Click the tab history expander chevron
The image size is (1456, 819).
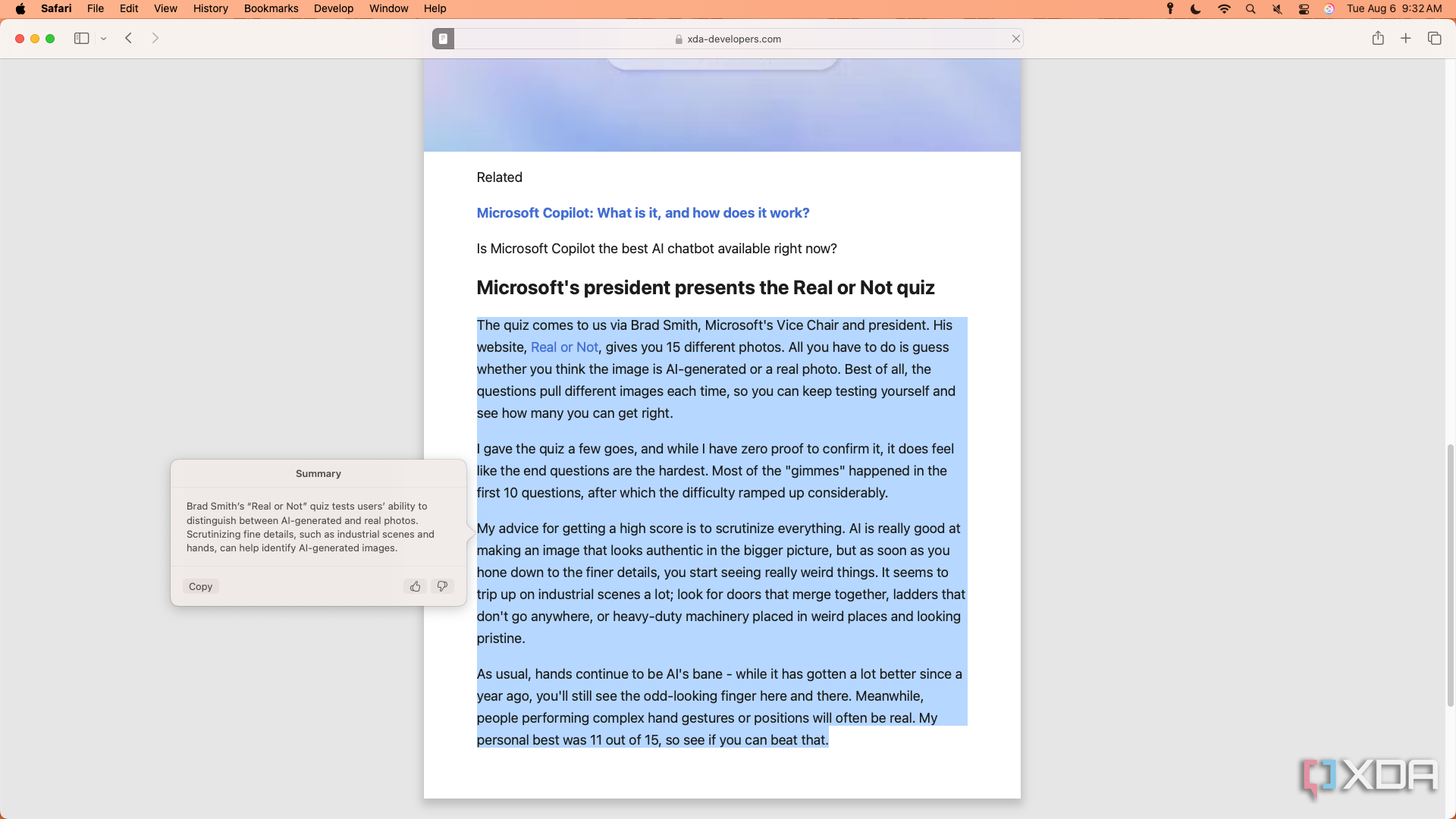coord(103,39)
